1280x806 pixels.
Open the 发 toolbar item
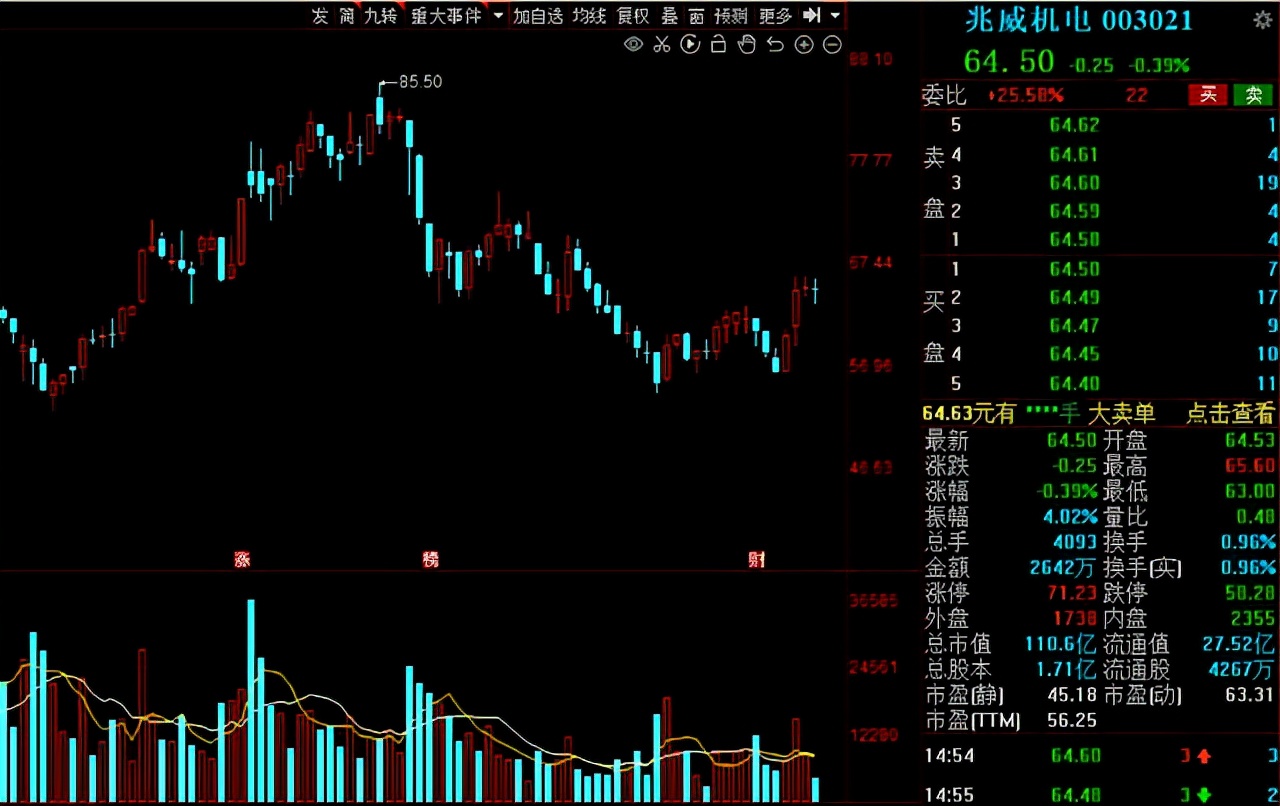click(320, 15)
